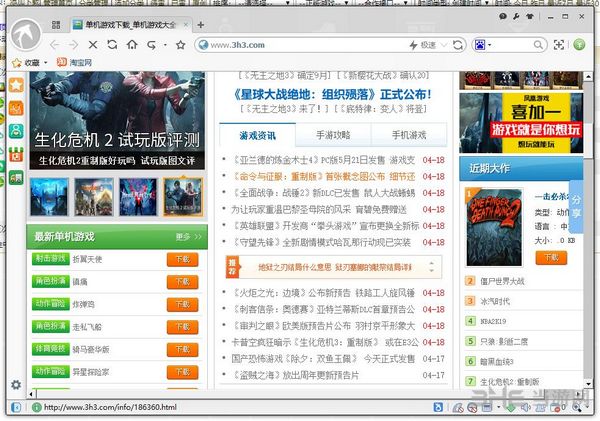Image resolution: width=600 pixels, height=421 pixels.
Task: Open the wrench tools icon
Action: 516,16
